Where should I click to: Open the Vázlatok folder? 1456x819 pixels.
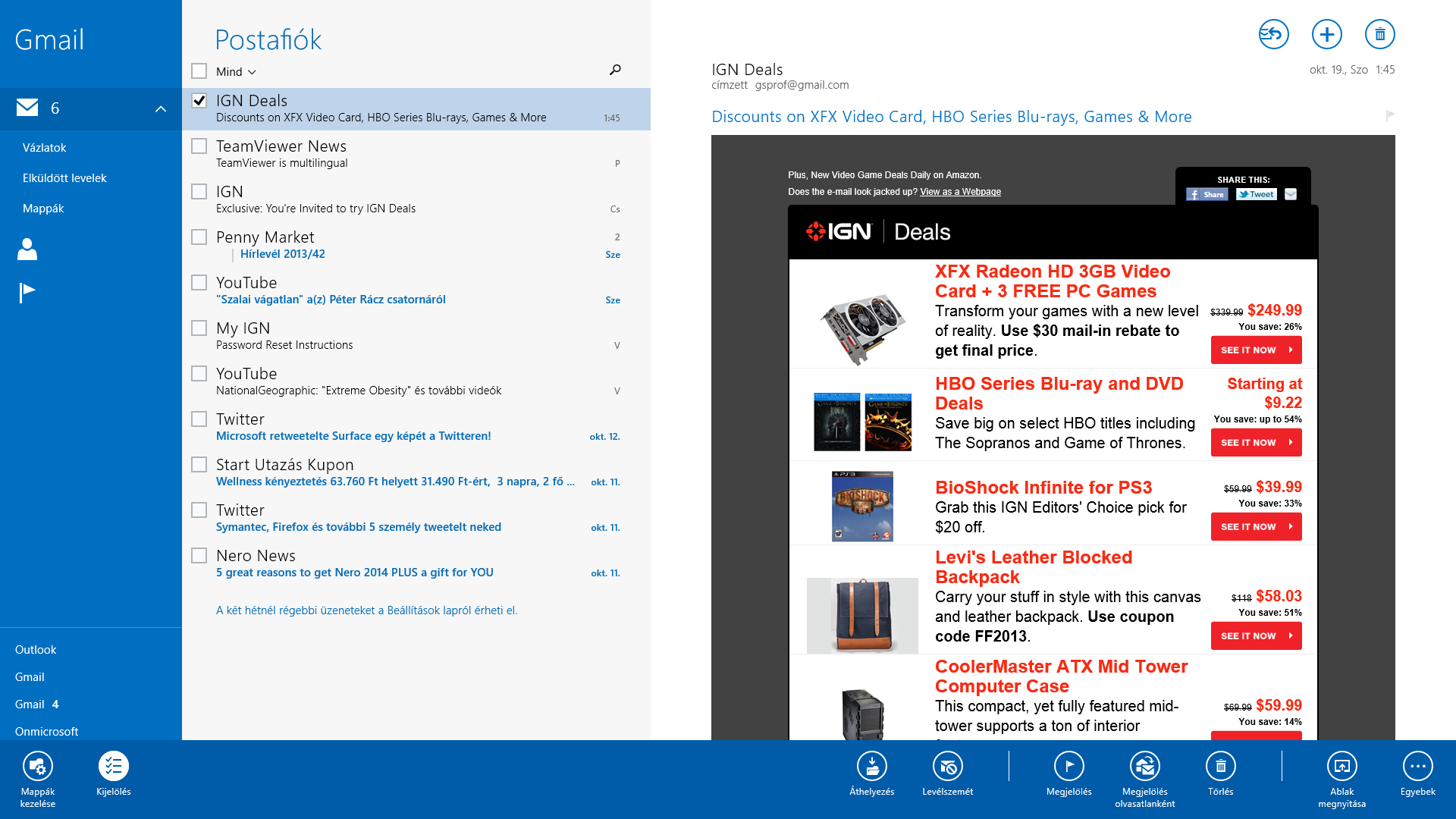[x=44, y=148]
